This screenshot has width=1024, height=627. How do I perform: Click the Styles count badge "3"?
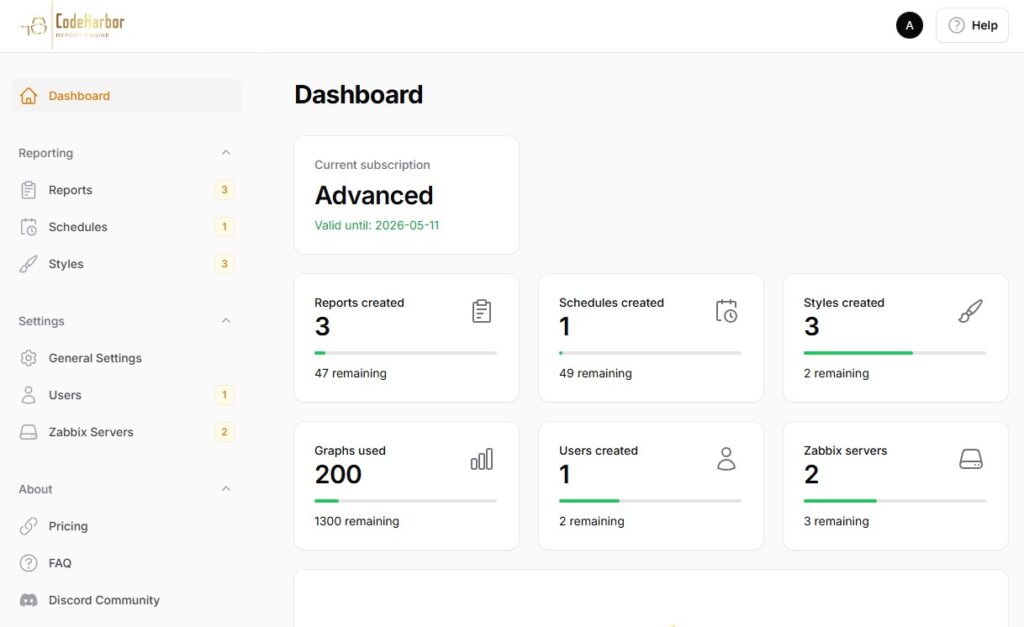coord(224,264)
